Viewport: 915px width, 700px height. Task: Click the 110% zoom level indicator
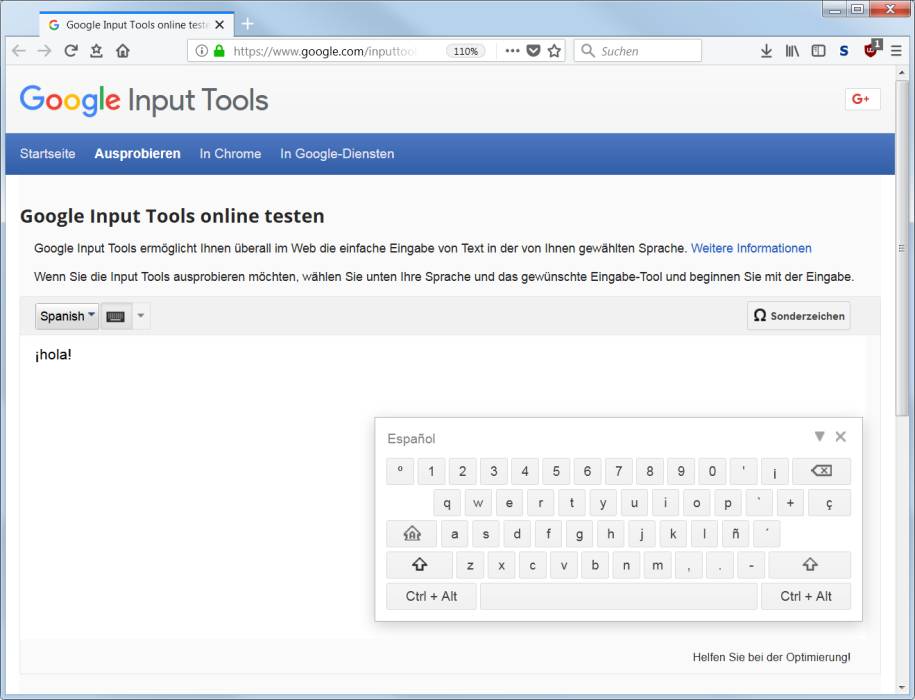(465, 51)
